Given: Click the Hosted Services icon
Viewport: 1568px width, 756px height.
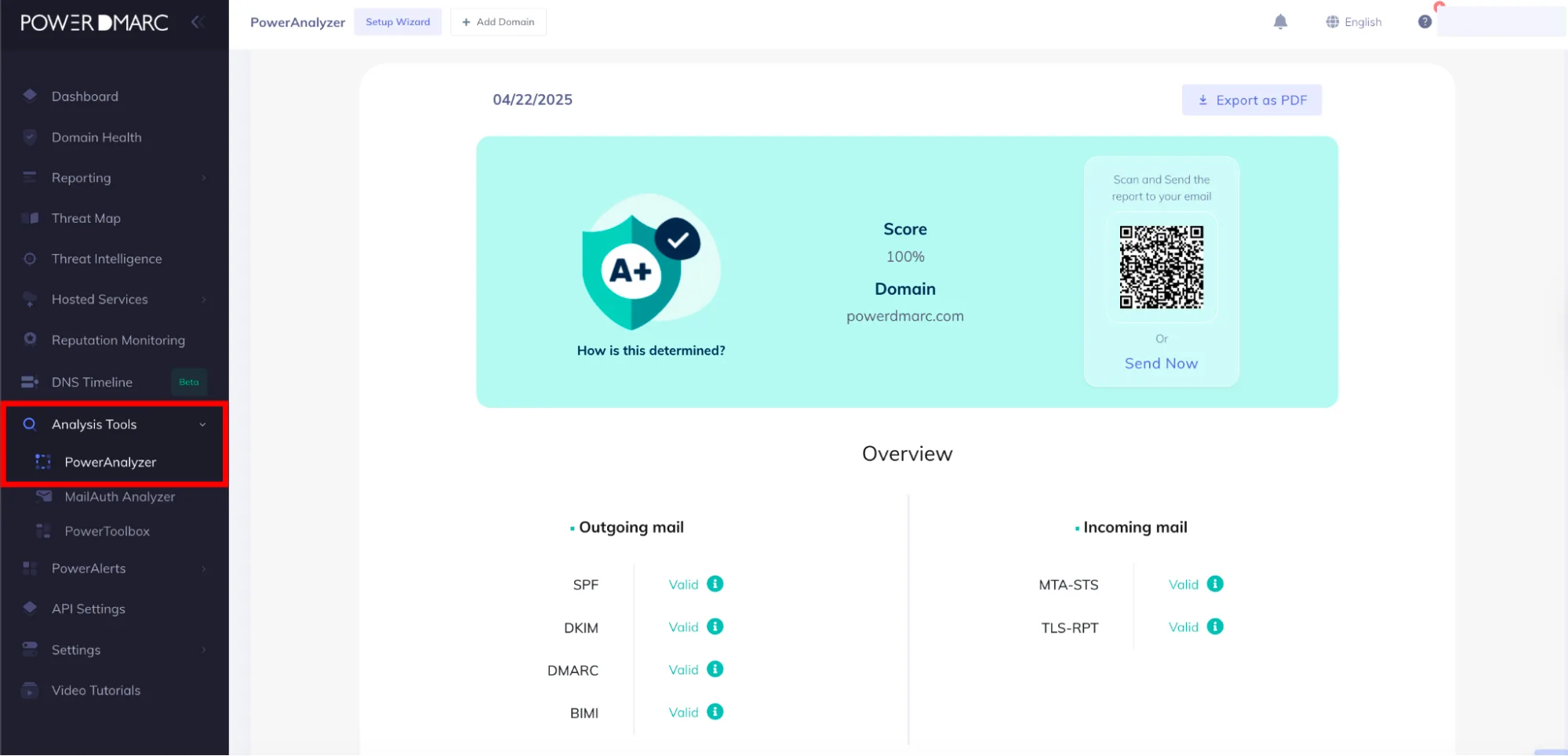Looking at the screenshot, I should (x=30, y=300).
